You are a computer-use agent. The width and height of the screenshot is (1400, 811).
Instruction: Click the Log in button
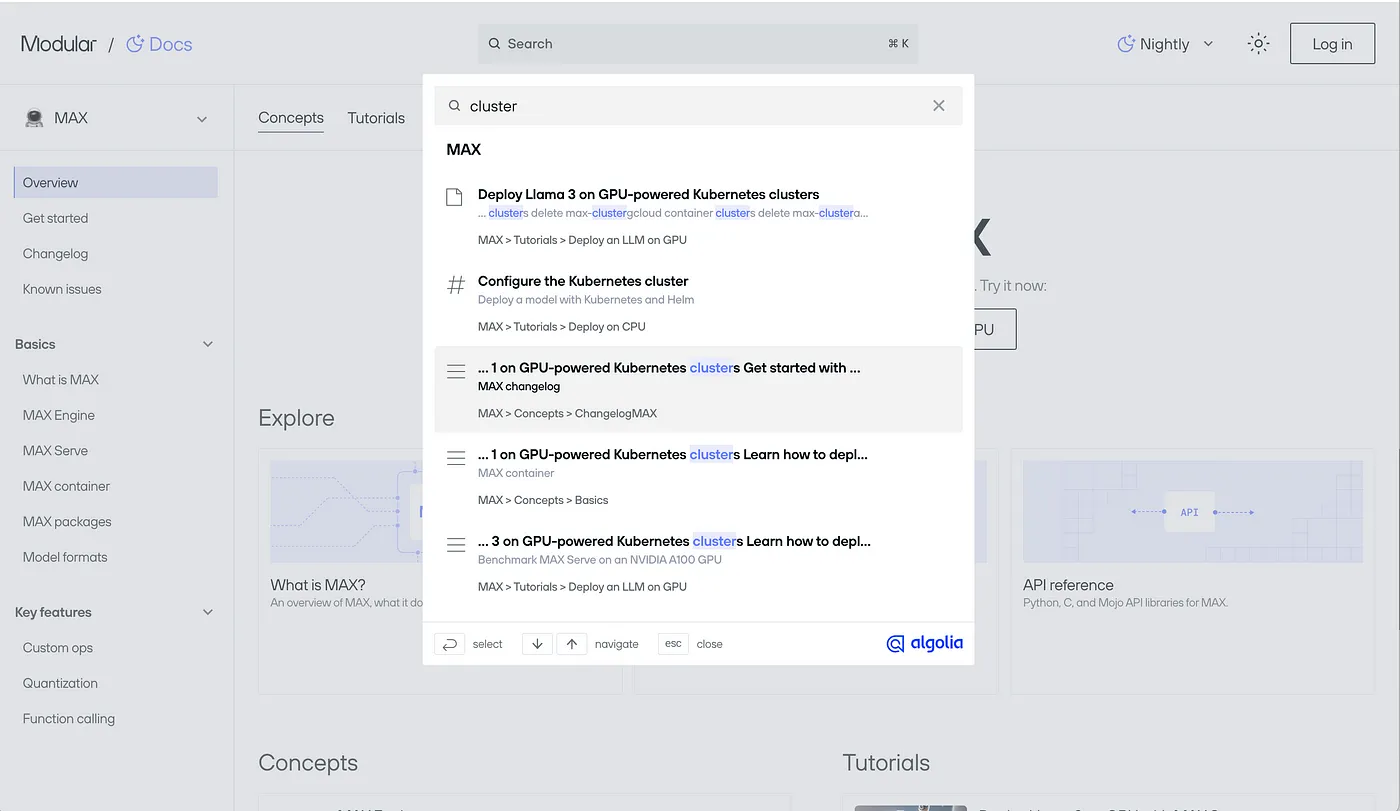[x=1332, y=44]
